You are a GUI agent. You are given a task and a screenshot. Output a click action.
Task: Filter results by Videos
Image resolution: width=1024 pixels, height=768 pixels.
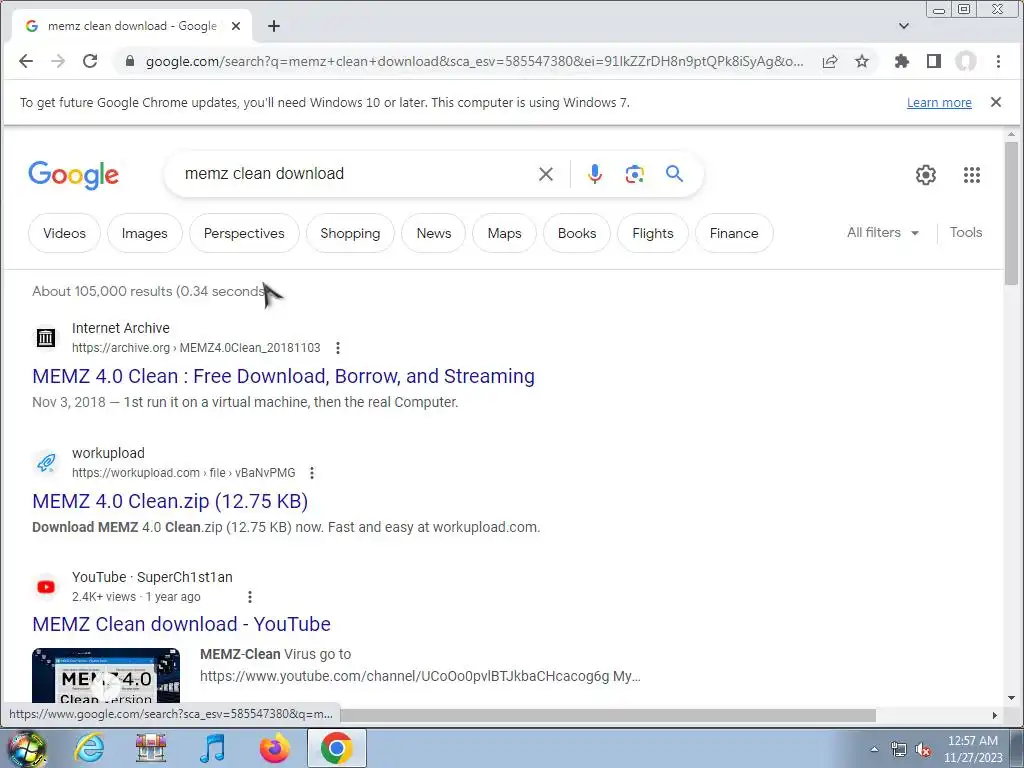click(64, 233)
